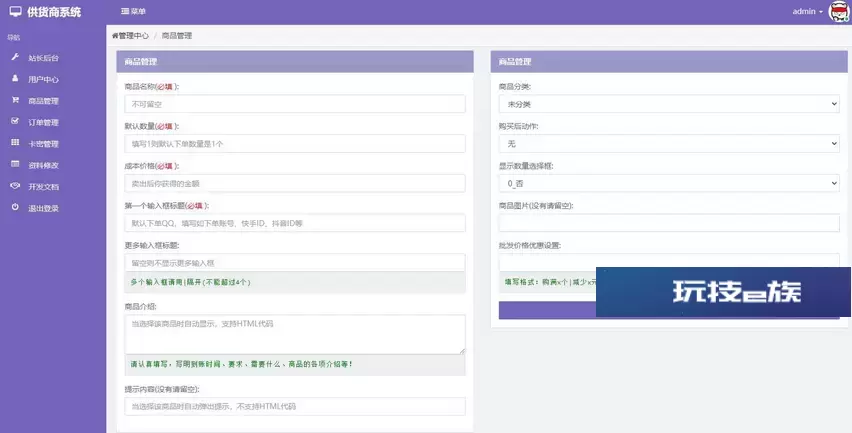This screenshot has height=433, width=852.
Task: Go to 管理中心 in the breadcrumb
Action: pos(132,35)
